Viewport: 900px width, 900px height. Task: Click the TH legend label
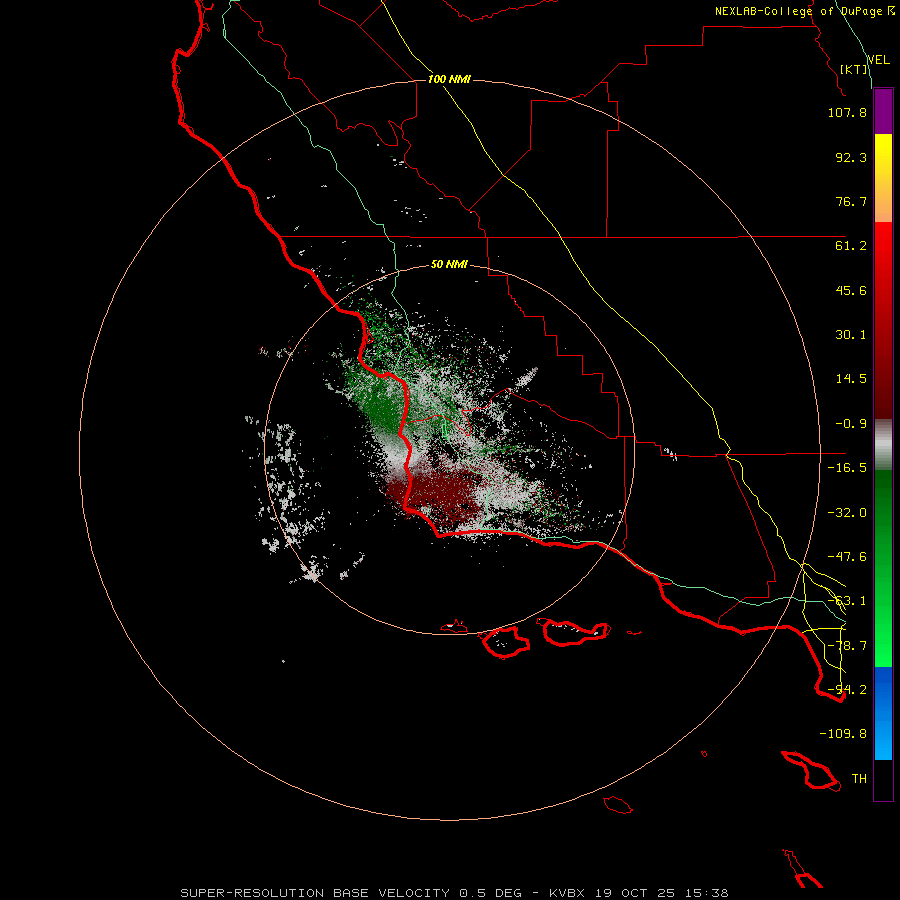pyautogui.click(x=859, y=779)
